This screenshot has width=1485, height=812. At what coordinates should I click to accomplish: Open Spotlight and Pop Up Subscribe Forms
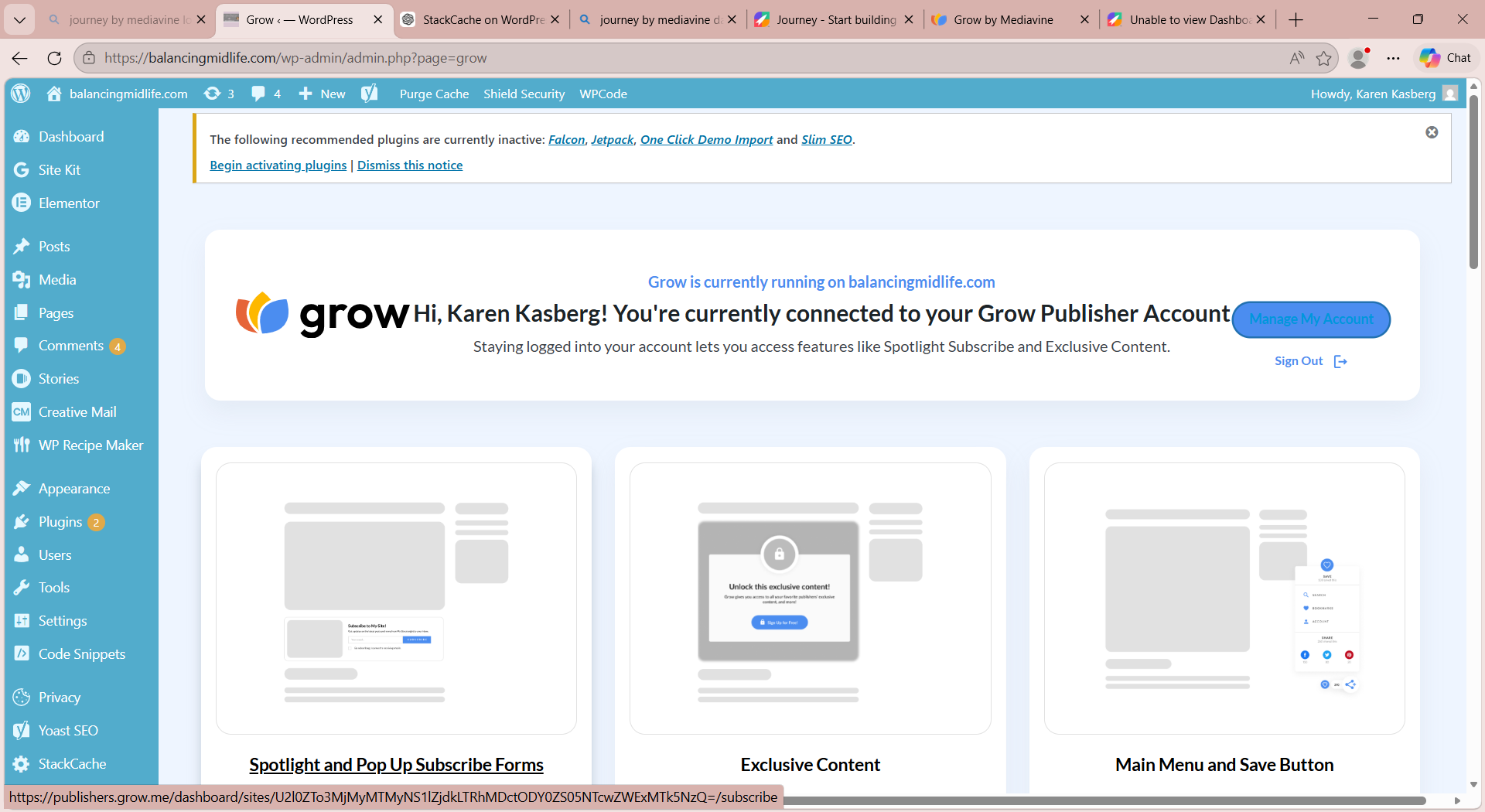pos(396,765)
